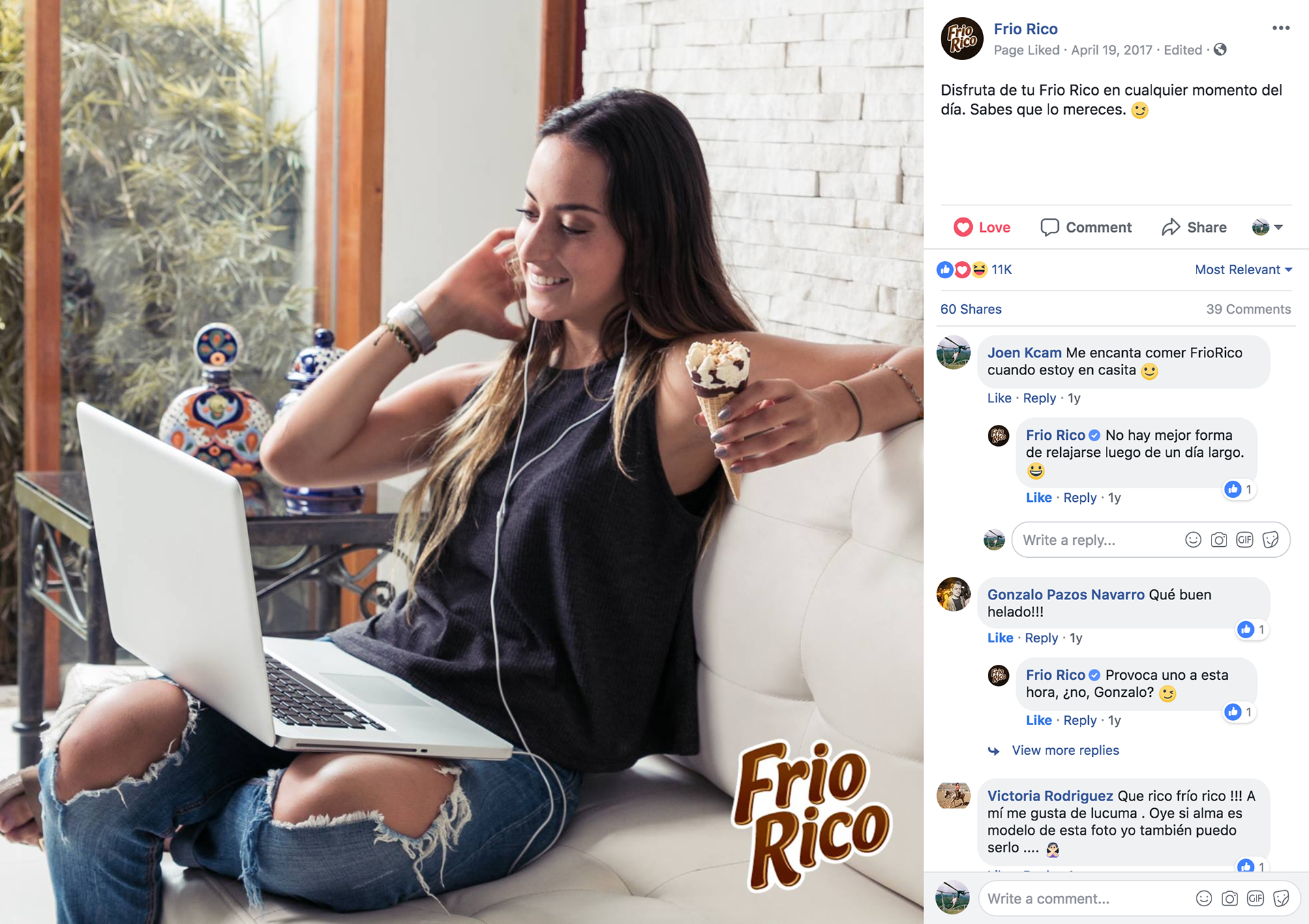Open sticker picker in comment box
Screen dimensions: 1309x924
(1282, 899)
